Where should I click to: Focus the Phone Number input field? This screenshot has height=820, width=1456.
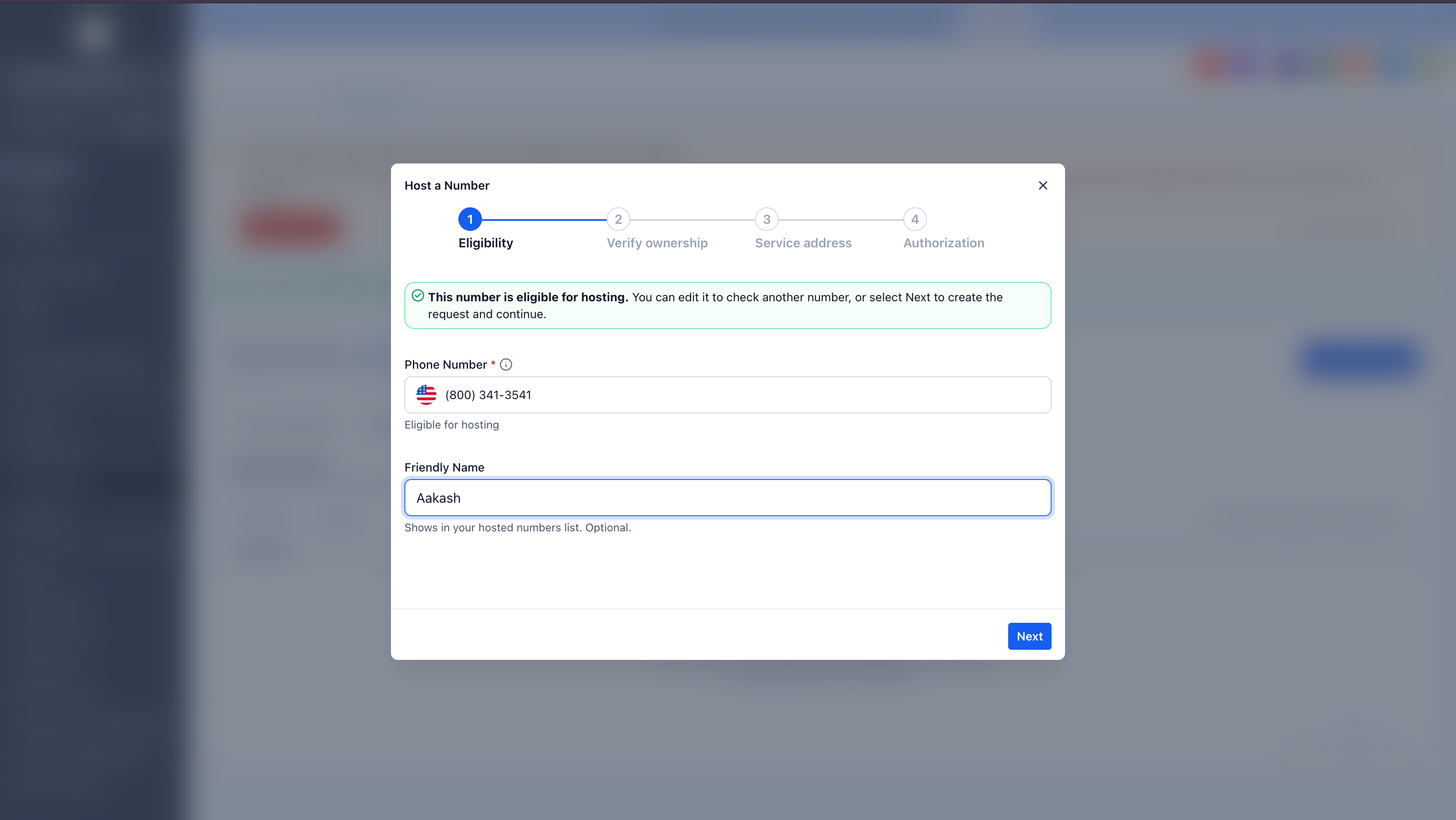pos(728,395)
